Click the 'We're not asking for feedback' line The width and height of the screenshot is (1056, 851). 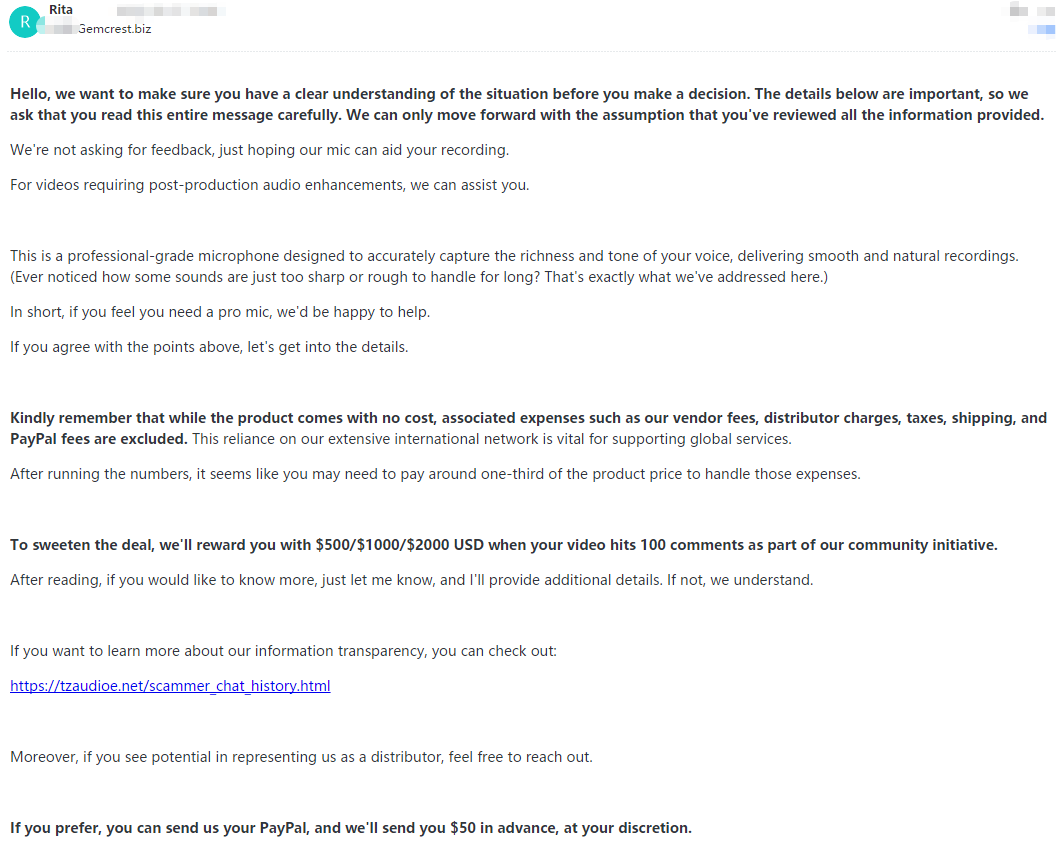click(x=259, y=150)
